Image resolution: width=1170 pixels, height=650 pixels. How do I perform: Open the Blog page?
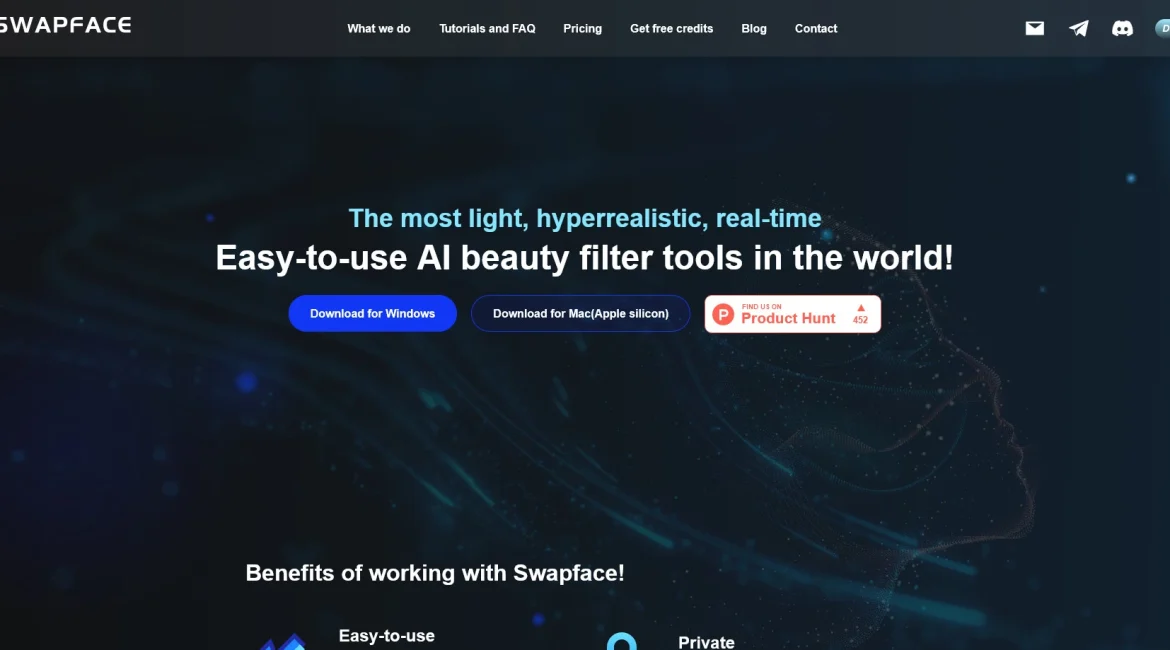tap(754, 28)
